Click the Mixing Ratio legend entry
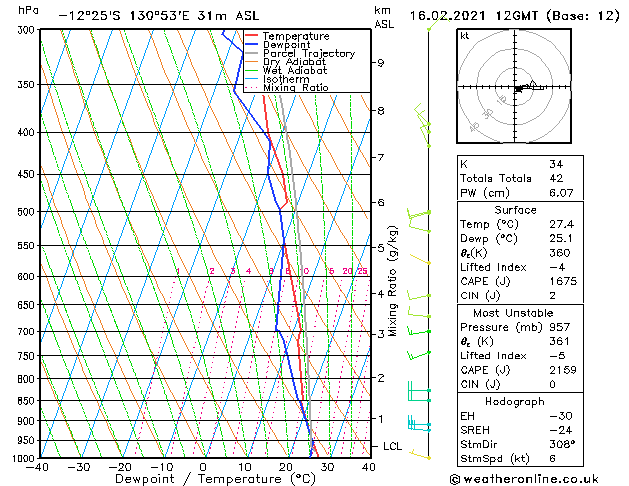Image resolution: width=629 pixels, height=486 pixels. point(287,88)
